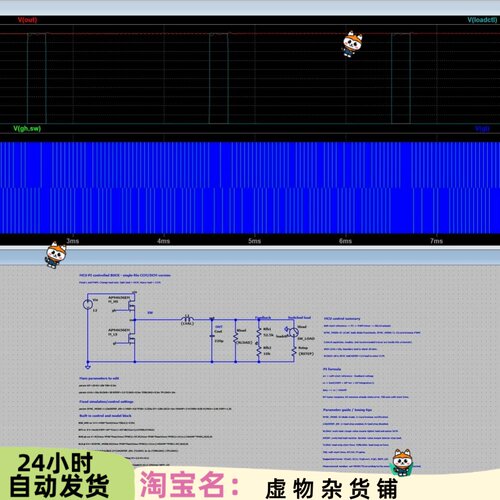Select the Rload resistor symbol
The image size is (500, 500).
point(236,338)
